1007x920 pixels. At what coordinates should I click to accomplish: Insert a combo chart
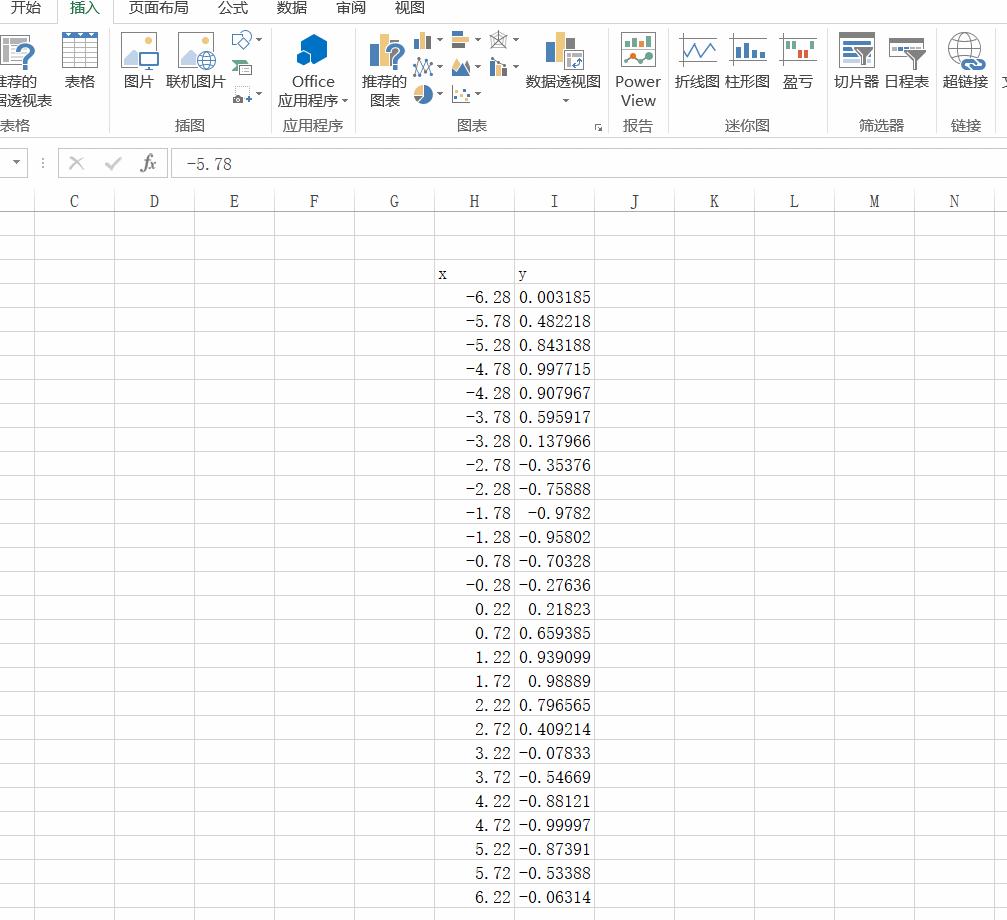pos(498,67)
